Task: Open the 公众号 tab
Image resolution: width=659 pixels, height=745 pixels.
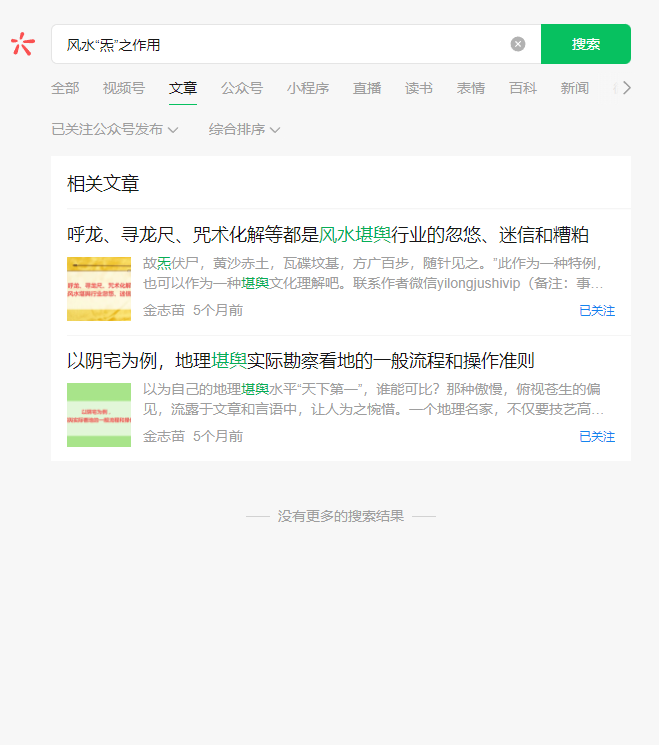Action: click(x=242, y=88)
